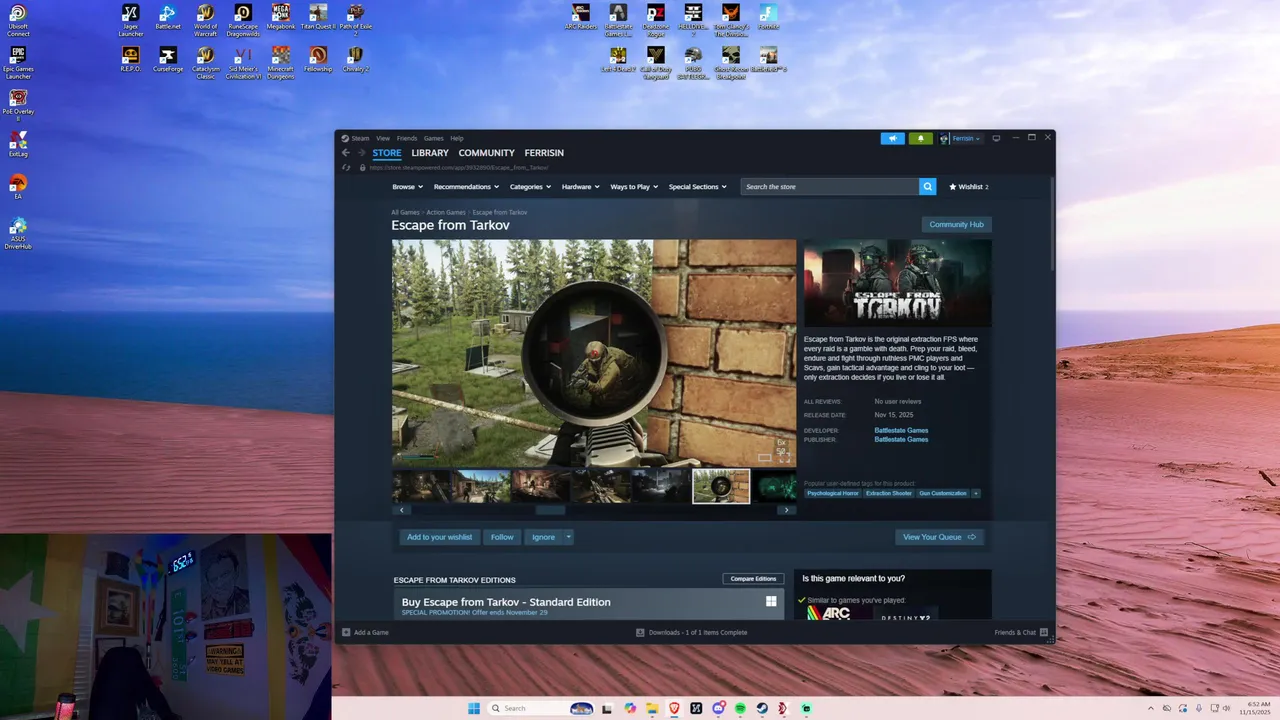Click inside the Search the store field
The height and width of the screenshot is (720, 1280).
tap(830, 187)
